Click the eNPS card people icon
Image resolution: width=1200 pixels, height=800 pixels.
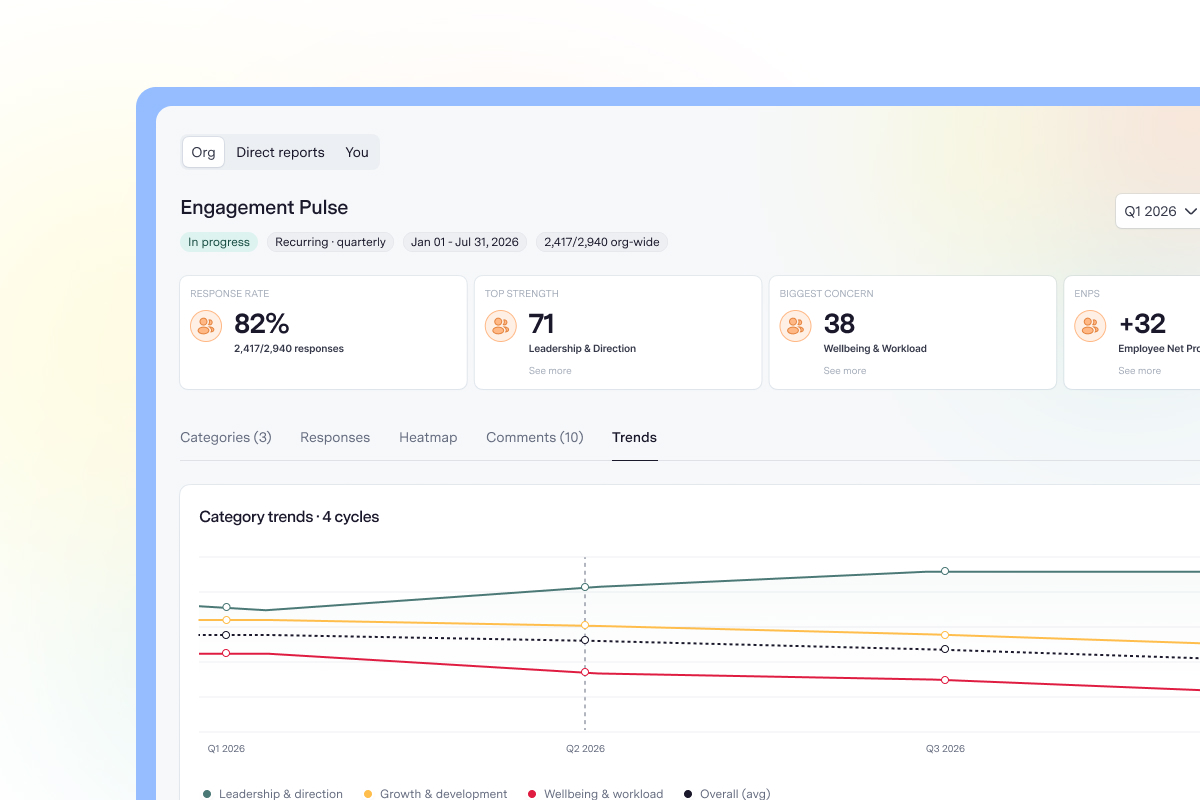pos(1090,326)
